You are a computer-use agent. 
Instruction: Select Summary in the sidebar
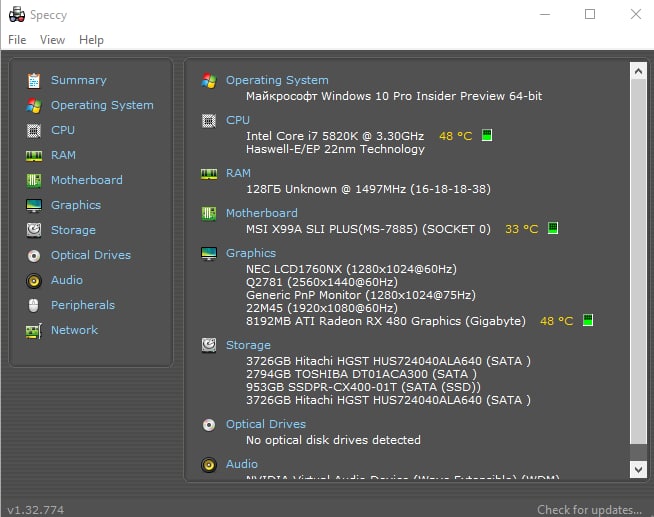pos(79,80)
